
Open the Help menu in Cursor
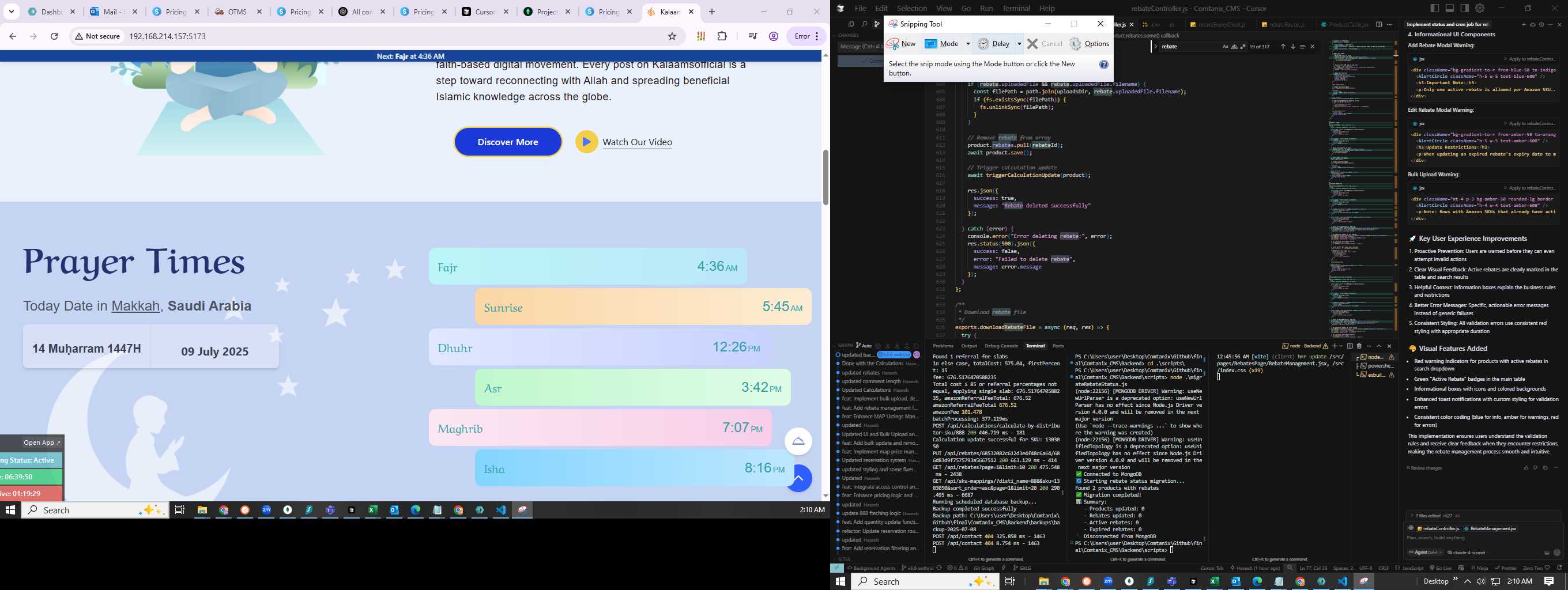click(1047, 9)
